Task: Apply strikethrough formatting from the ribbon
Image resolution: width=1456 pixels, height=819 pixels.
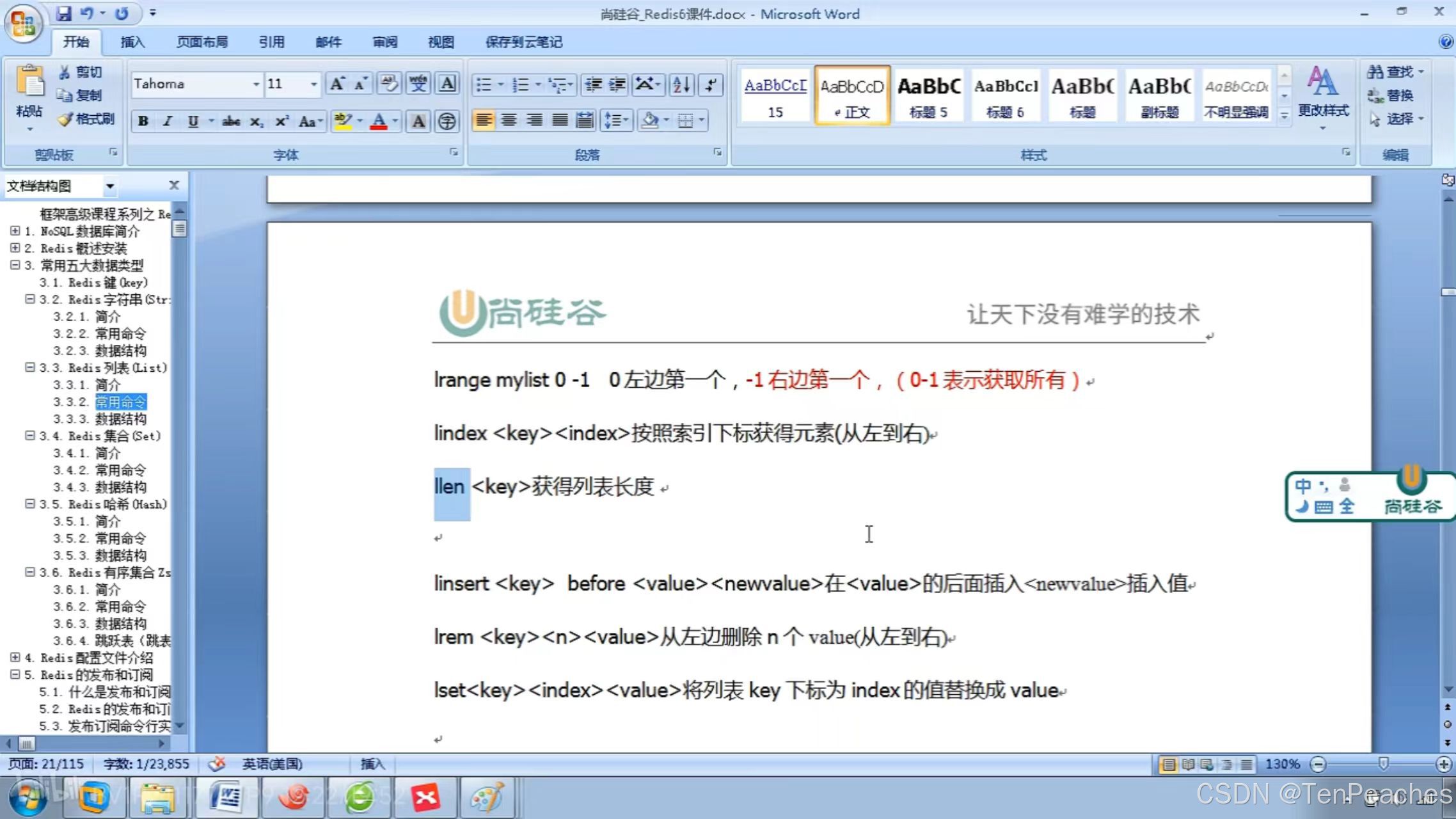Action: (230, 121)
